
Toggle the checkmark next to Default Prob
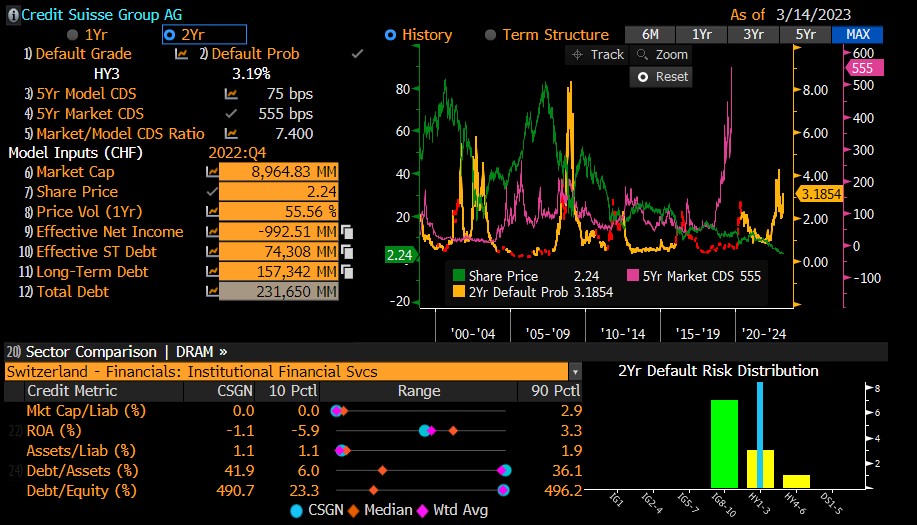(357, 54)
